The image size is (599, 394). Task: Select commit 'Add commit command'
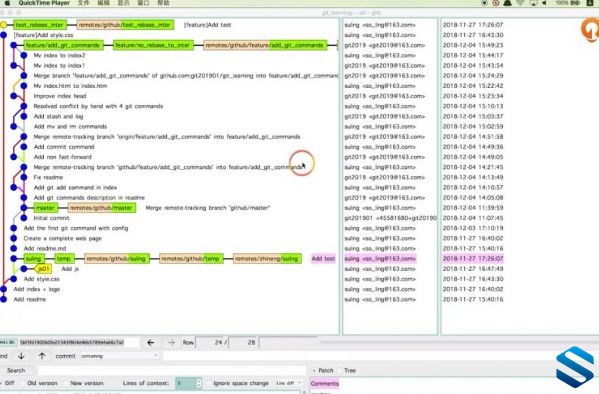[x=64, y=147]
